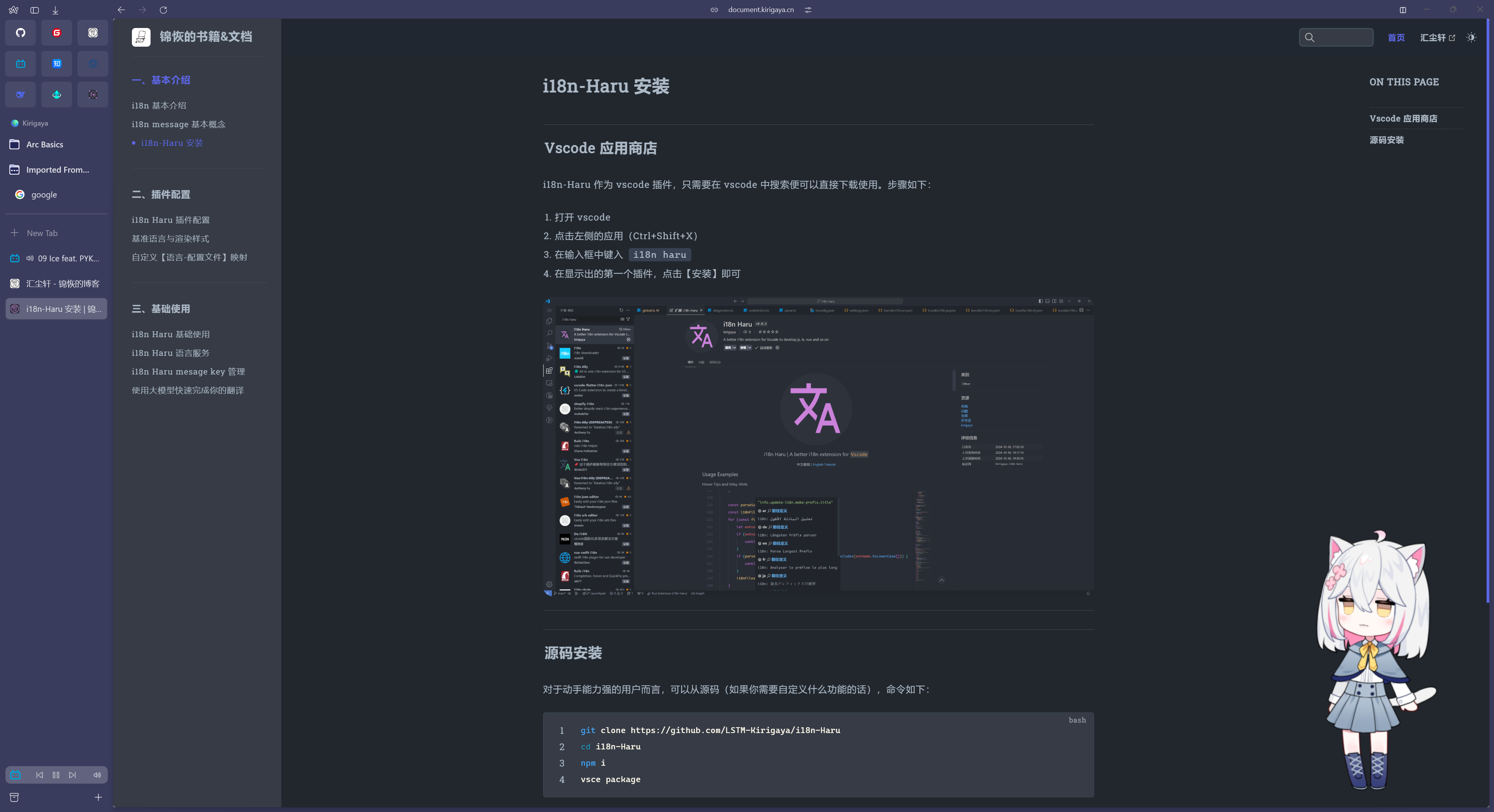Toggle dark mode with the brightness icon
This screenshot has height=812, width=1494.
1471,37
